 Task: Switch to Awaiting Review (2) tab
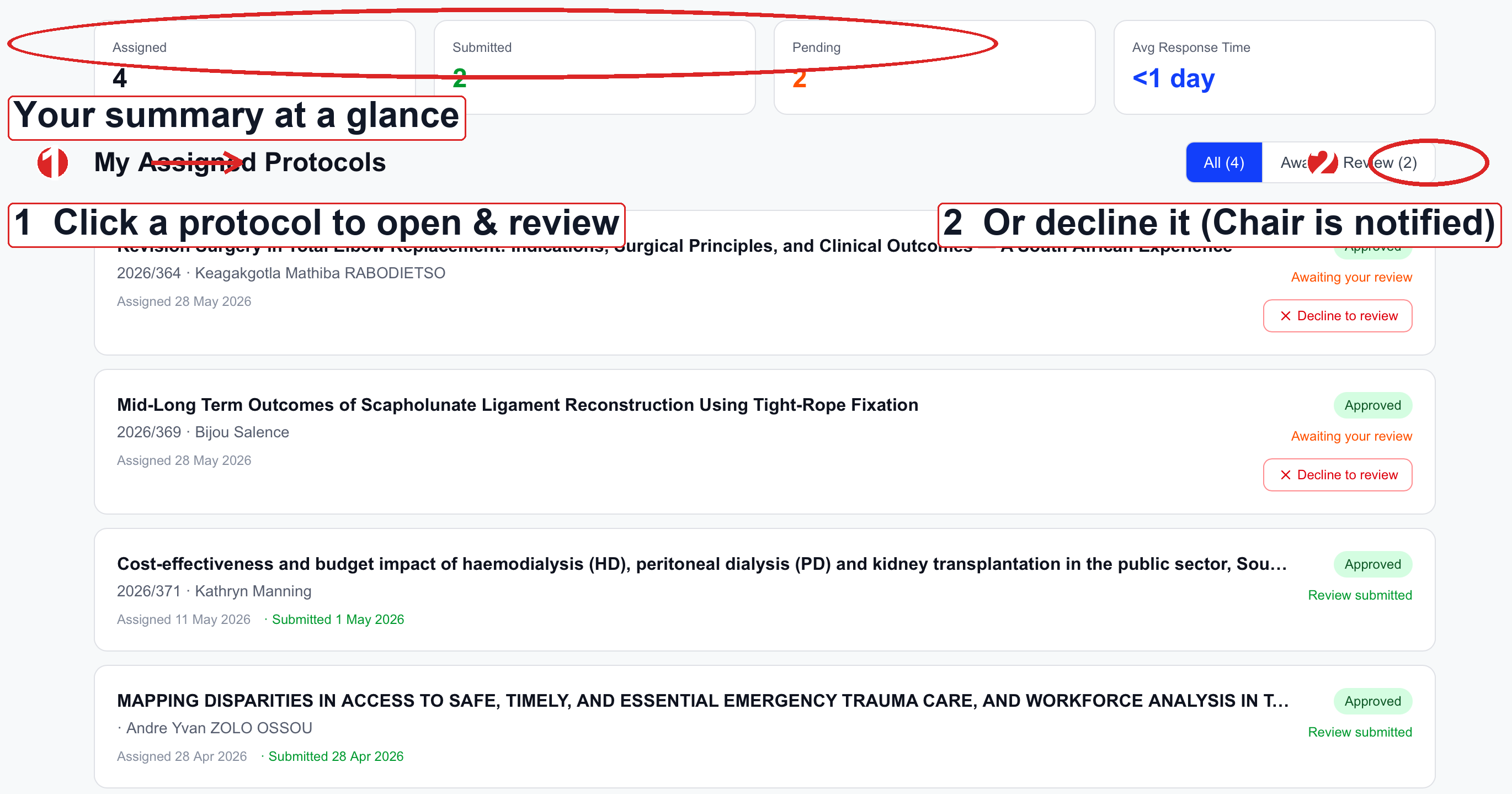pyautogui.click(x=1348, y=163)
